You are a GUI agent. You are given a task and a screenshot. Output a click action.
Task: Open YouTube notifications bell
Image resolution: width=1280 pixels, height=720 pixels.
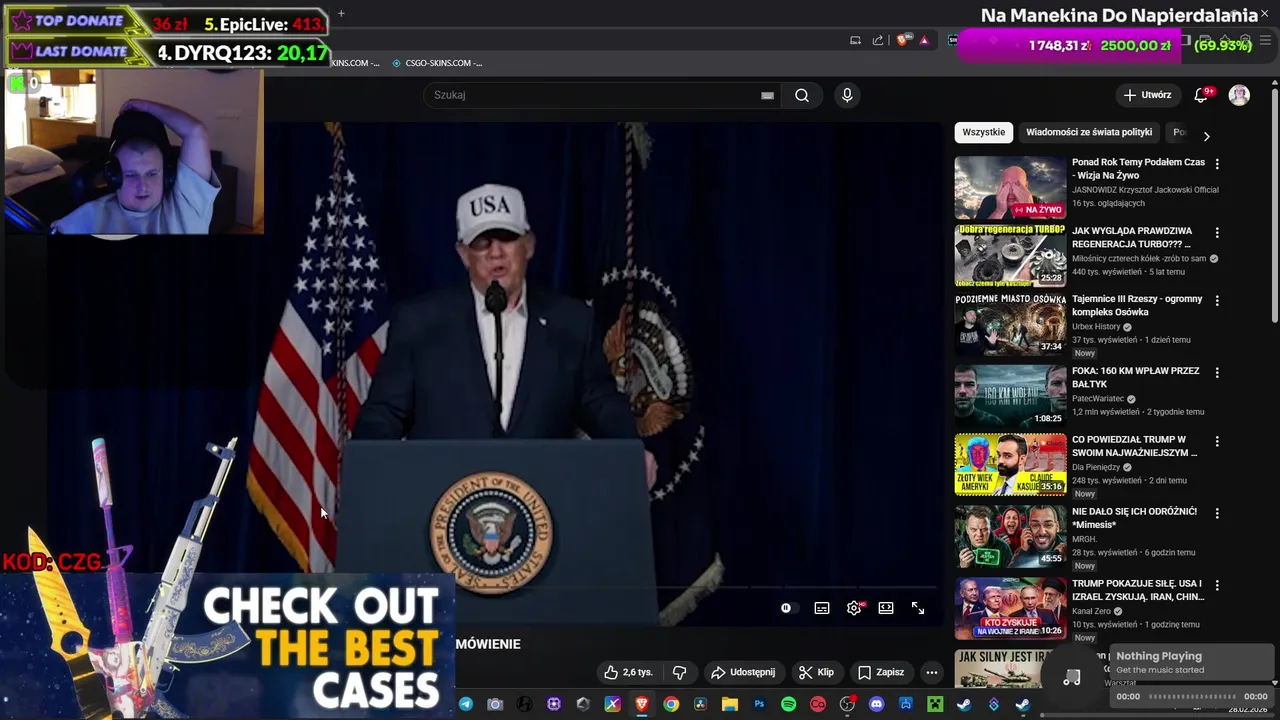click(1201, 95)
